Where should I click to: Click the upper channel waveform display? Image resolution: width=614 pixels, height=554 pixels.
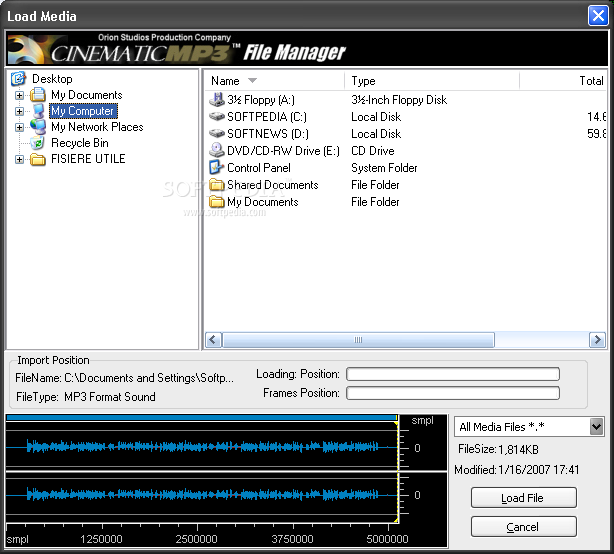pyautogui.click(x=202, y=447)
